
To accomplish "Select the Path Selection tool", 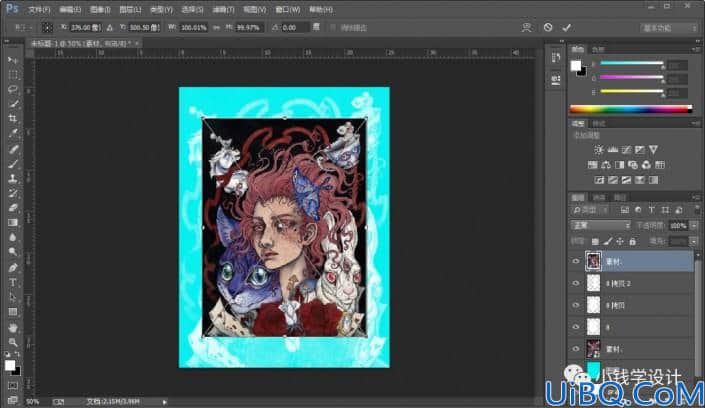I will 13,297.
